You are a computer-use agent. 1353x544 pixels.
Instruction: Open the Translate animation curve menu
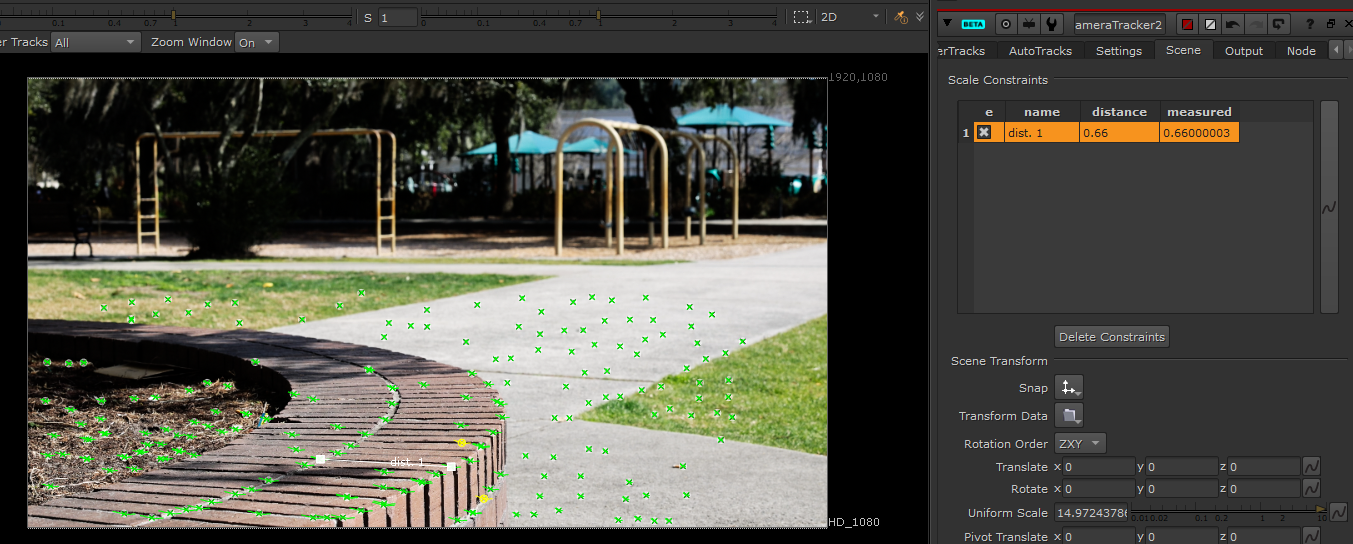1311,467
